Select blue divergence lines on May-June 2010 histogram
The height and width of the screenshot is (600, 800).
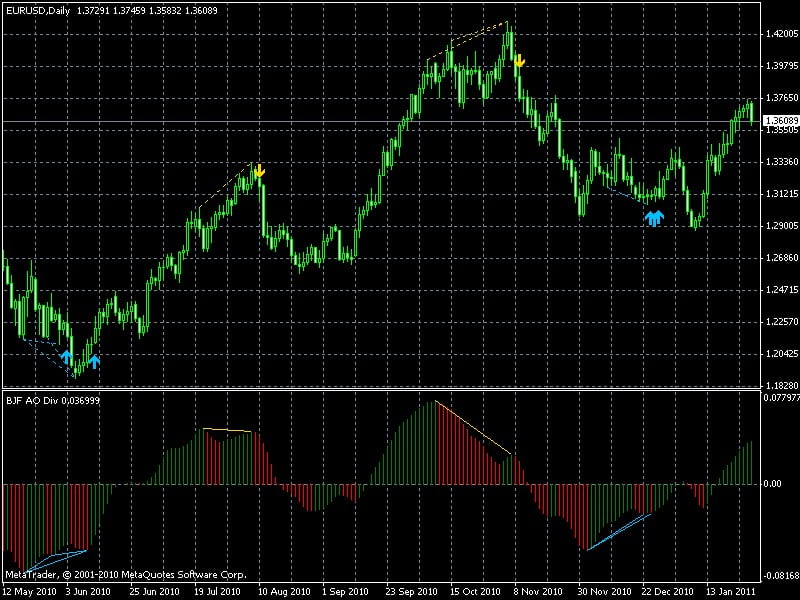point(50,555)
